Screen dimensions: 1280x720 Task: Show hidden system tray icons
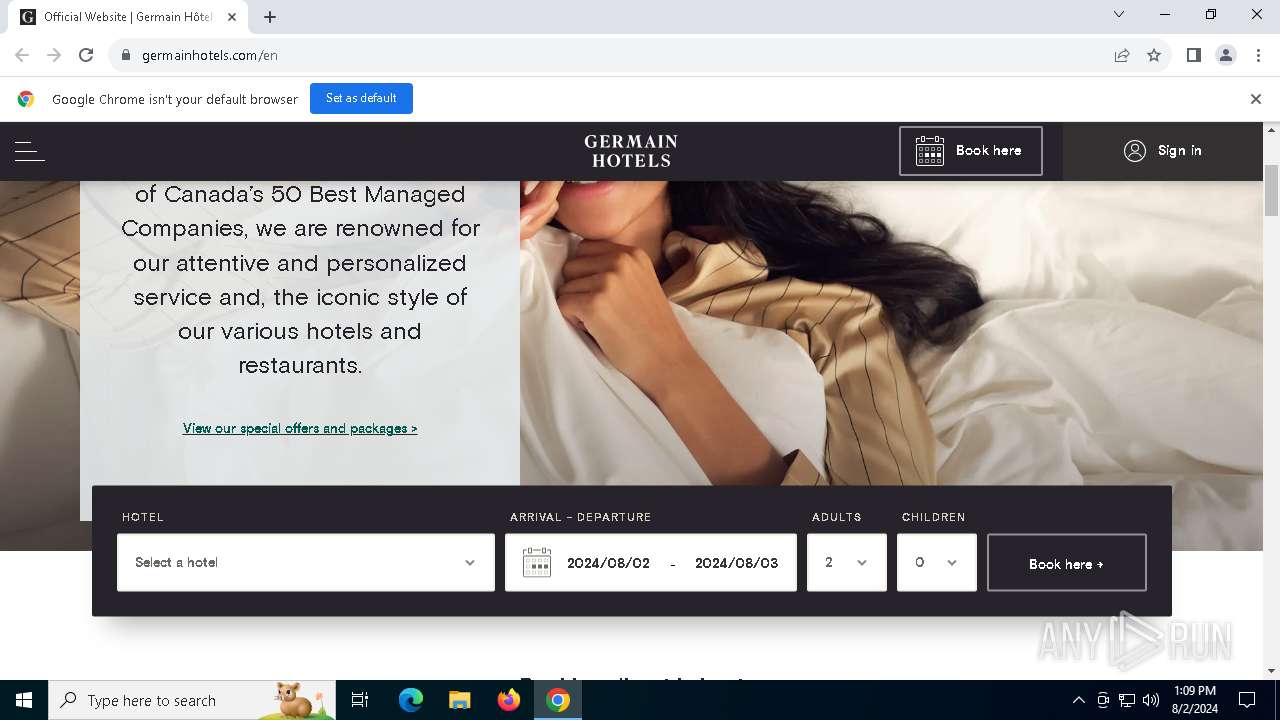(1078, 700)
